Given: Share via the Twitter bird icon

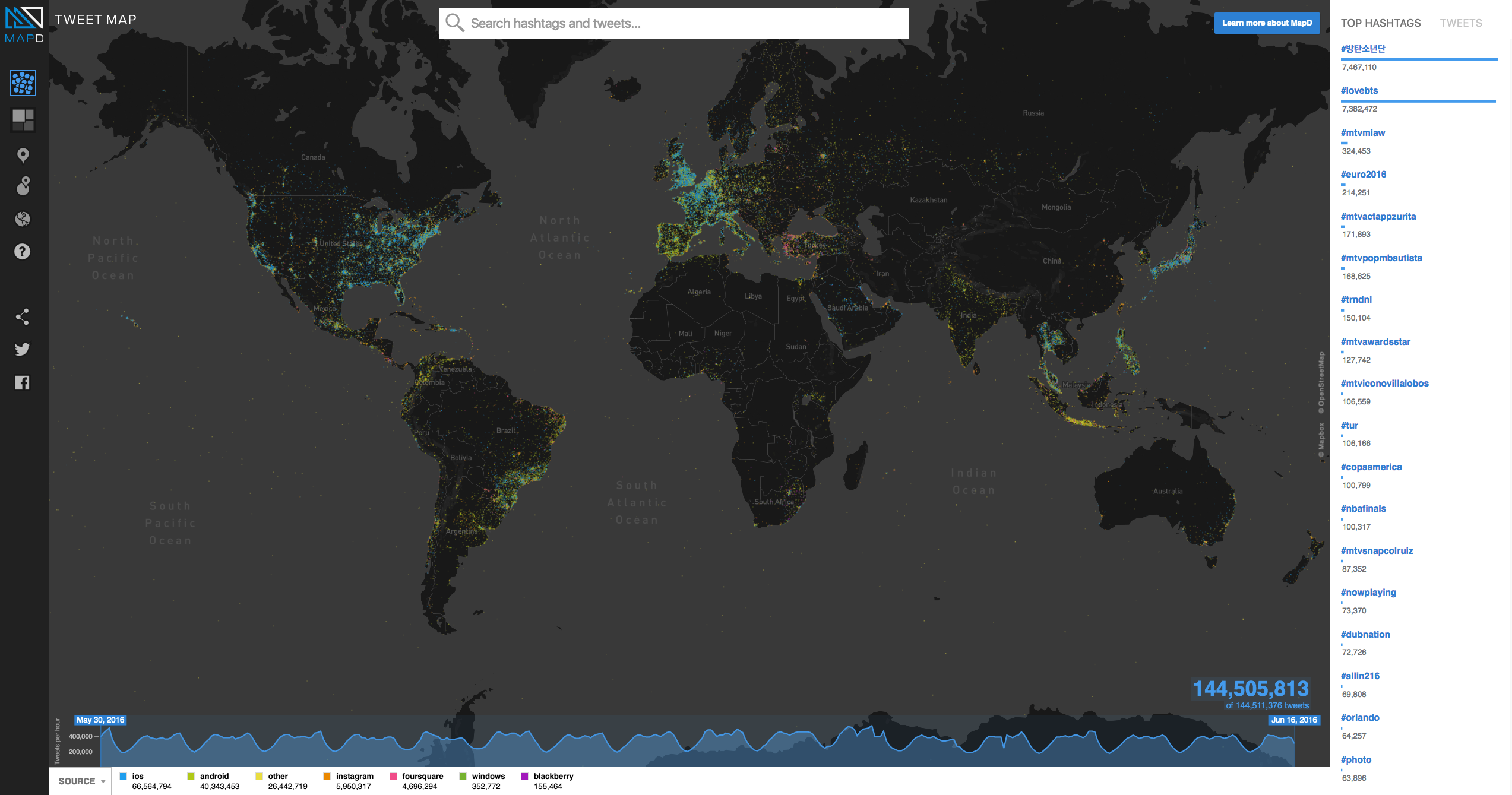Looking at the screenshot, I should pos(23,349).
